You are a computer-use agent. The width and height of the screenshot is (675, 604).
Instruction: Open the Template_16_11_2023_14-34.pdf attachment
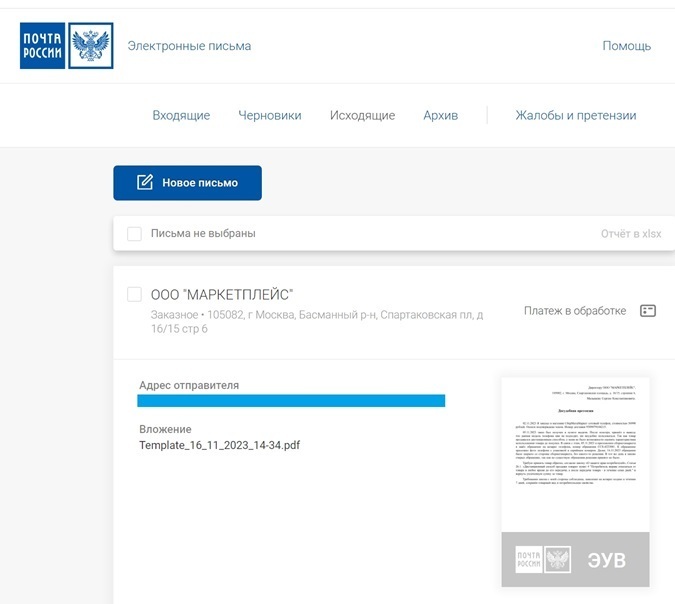[219, 445]
